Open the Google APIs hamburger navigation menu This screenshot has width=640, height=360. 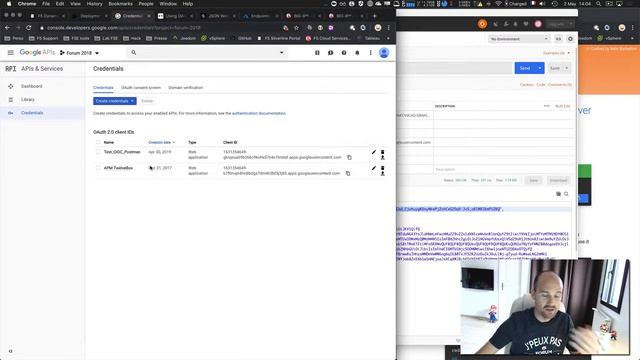[11, 53]
